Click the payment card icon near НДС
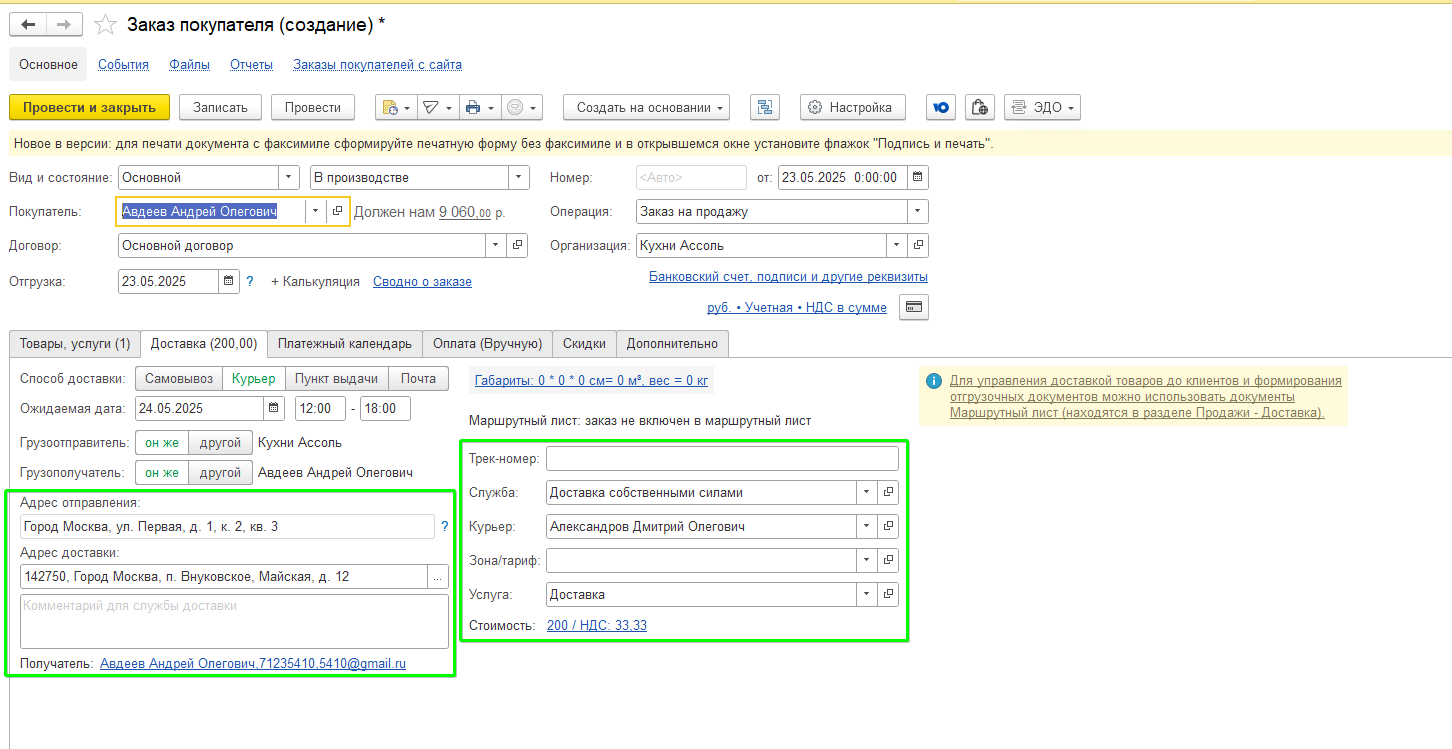The width and height of the screenshot is (1452, 749). (x=914, y=307)
